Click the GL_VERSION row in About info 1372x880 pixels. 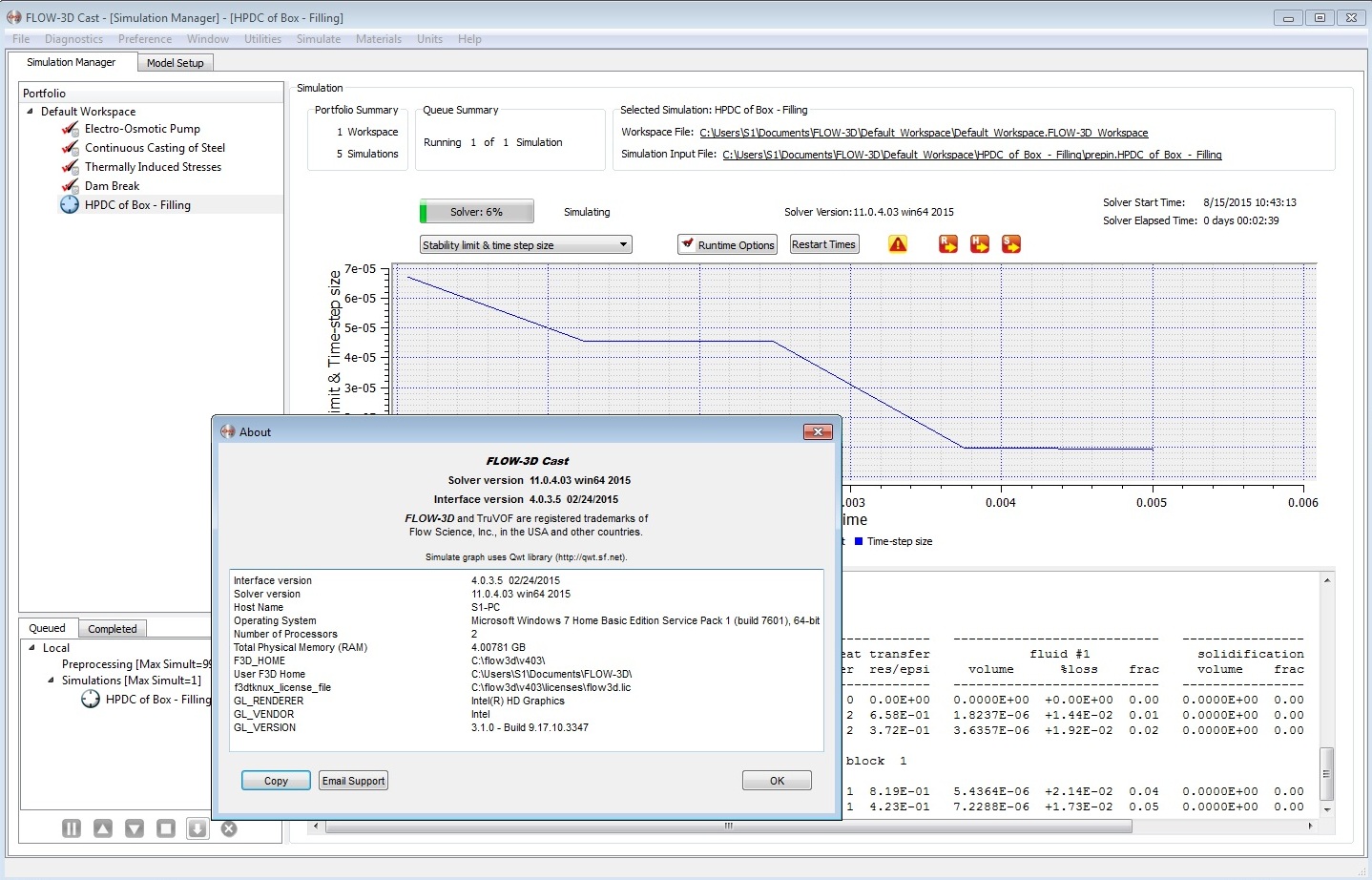(527, 727)
